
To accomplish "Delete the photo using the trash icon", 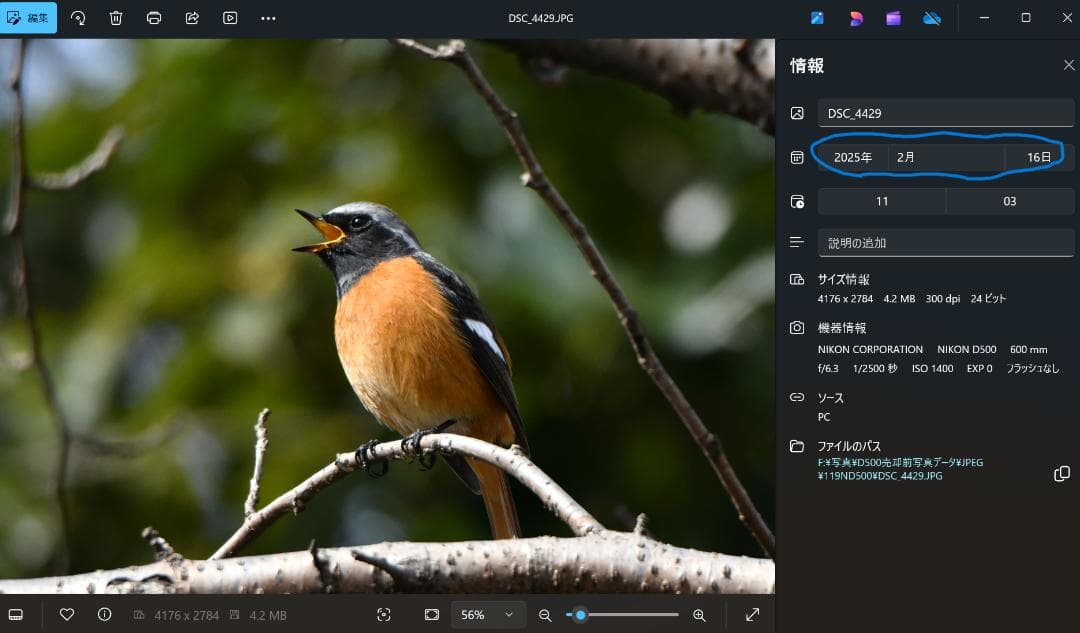I will coord(116,18).
